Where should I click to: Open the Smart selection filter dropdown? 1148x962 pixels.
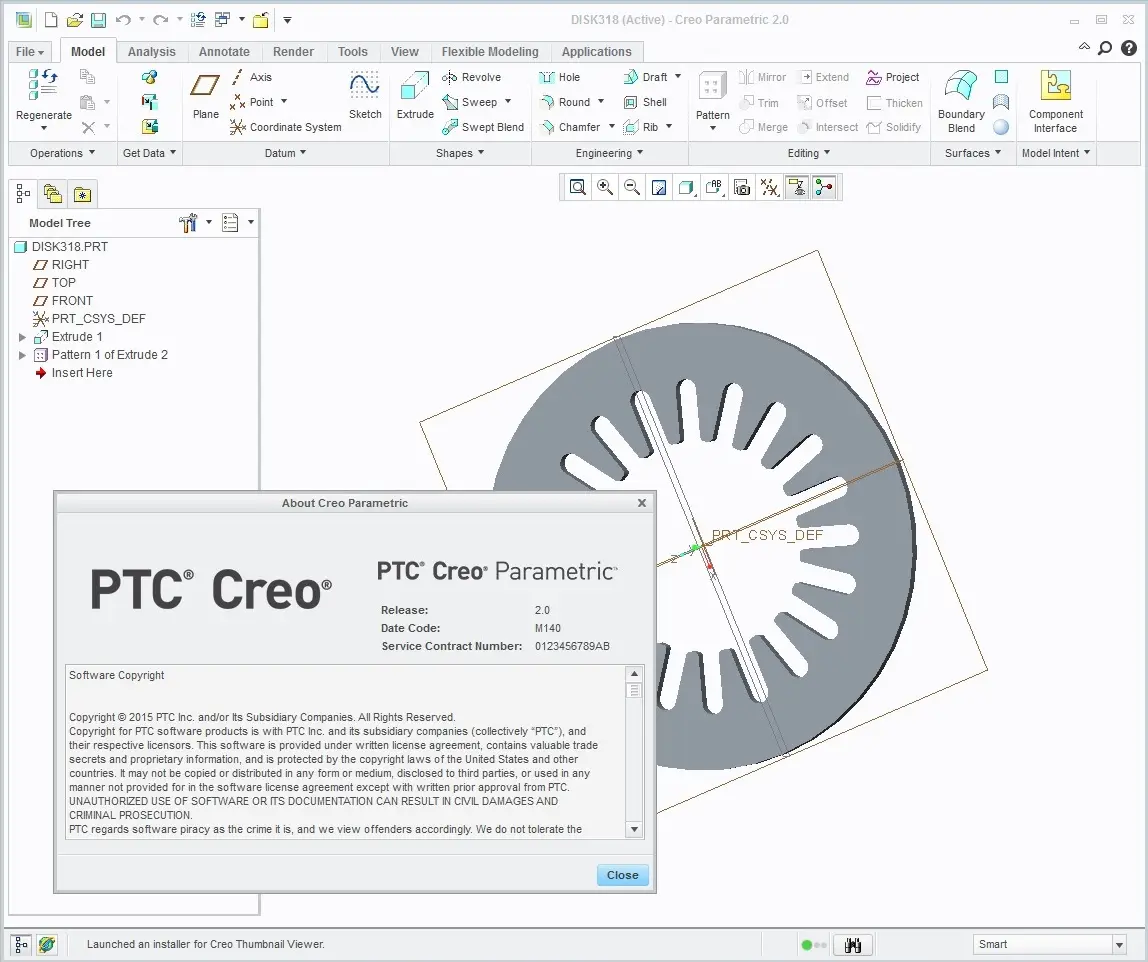point(1119,944)
